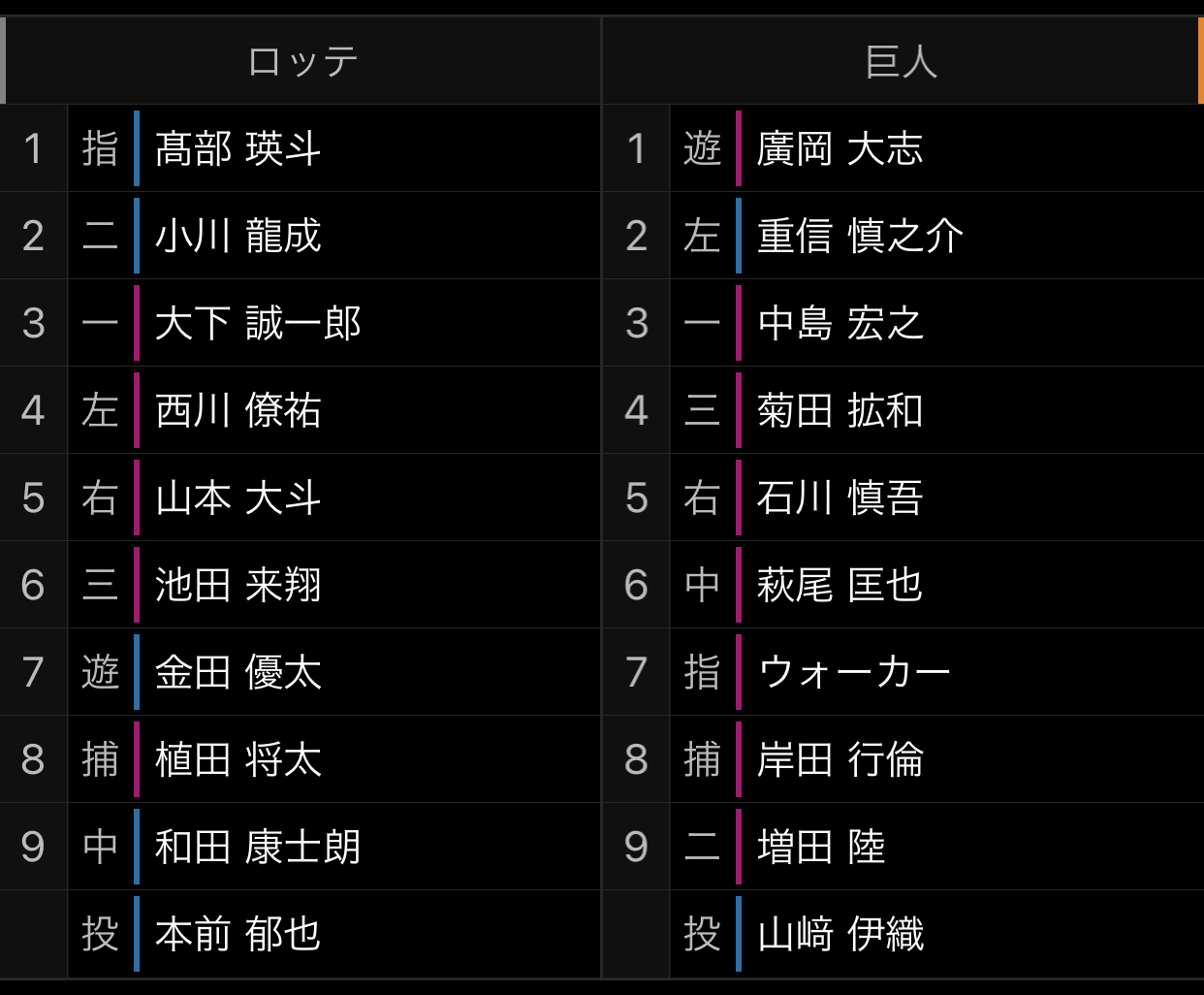Open second baseman 増田 陸
The image size is (1204, 995).
pyautogui.click(x=821, y=847)
